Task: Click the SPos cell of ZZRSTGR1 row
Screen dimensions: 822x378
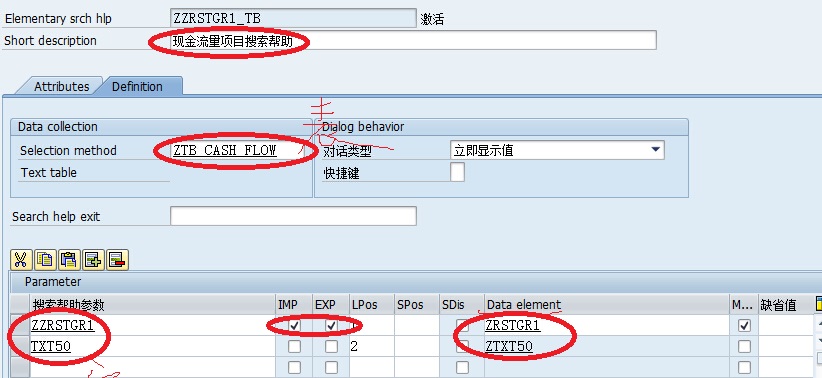Action: 416,326
